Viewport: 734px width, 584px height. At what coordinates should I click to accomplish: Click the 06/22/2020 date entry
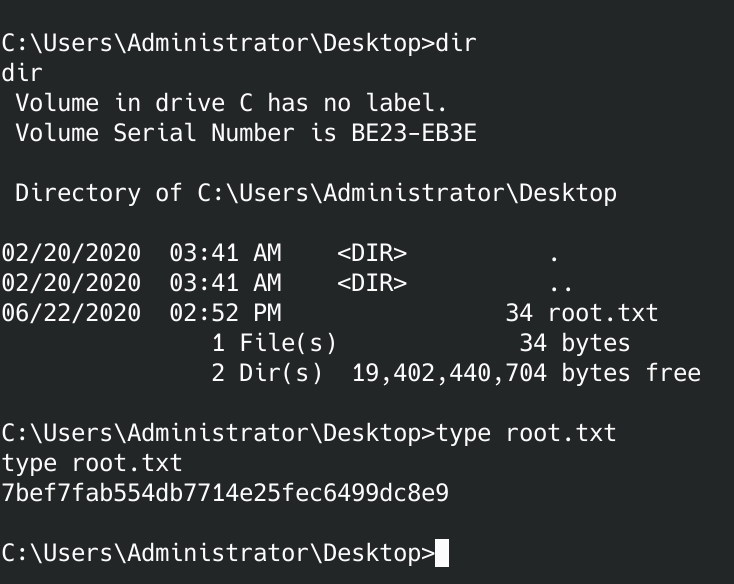(71, 313)
